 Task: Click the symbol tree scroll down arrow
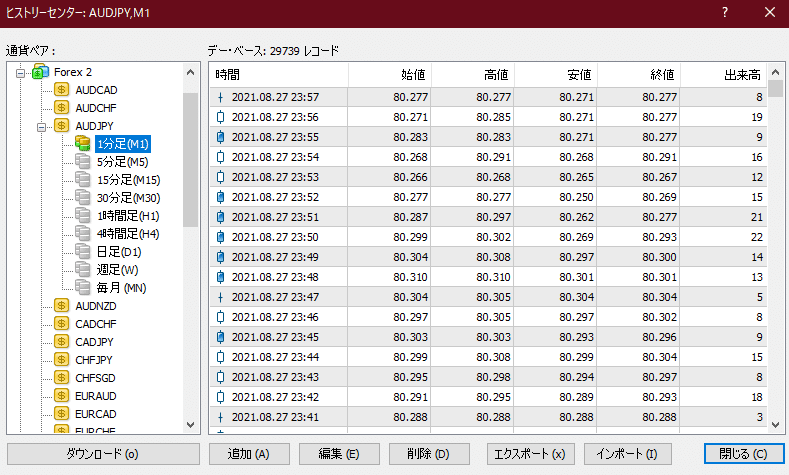pos(190,425)
